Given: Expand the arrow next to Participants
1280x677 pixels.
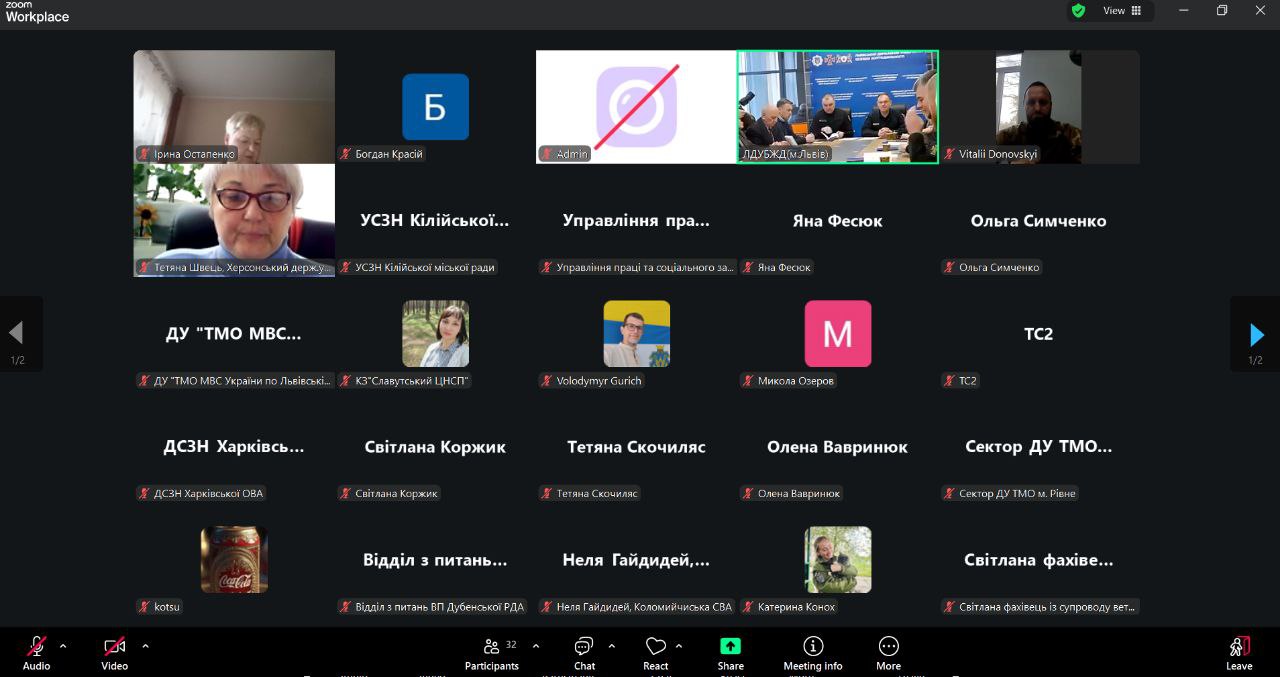Looking at the screenshot, I should coord(536,646).
